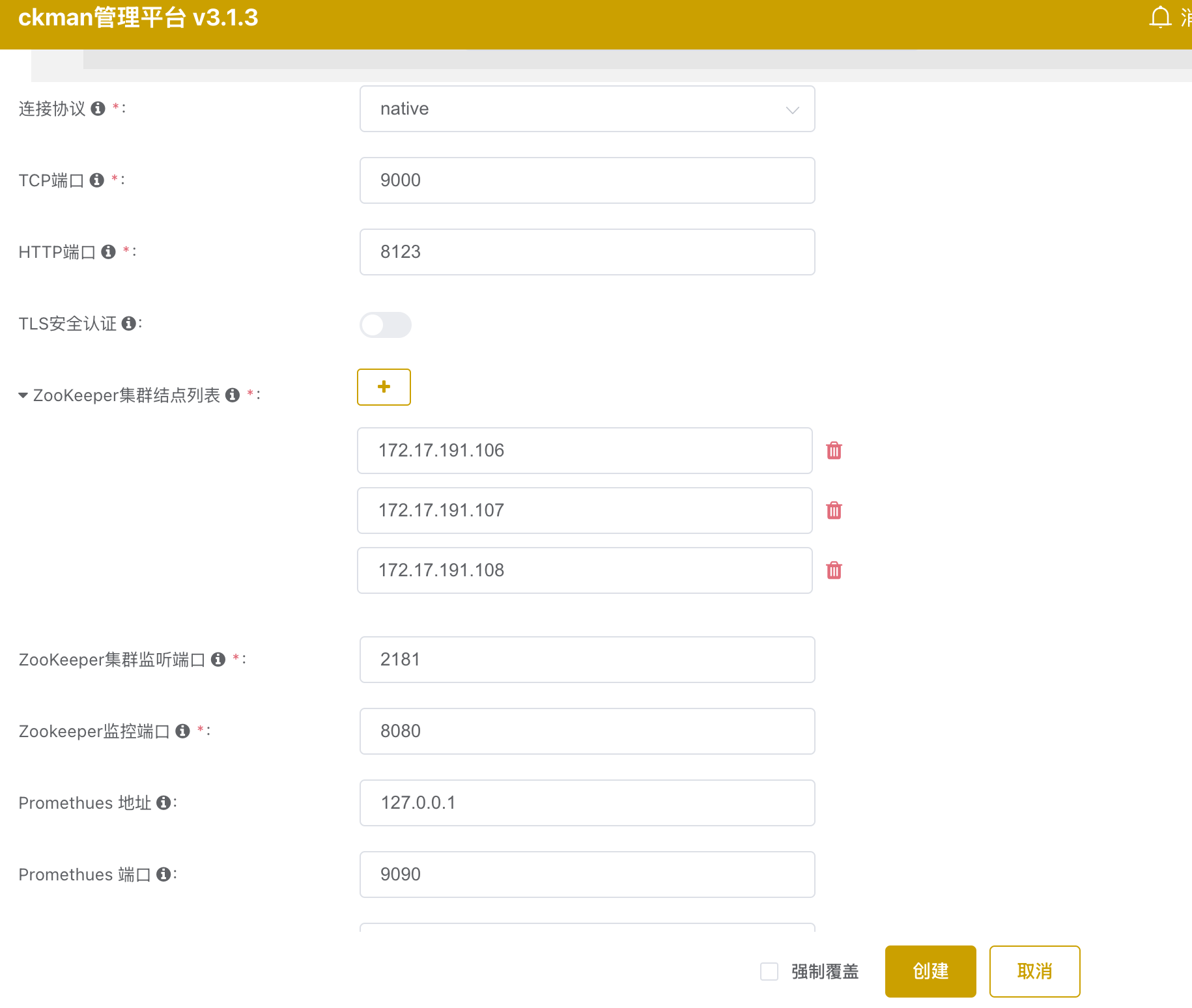Click the 取消 button
This screenshot has width=1192, height=1008.
[1034, 972]
